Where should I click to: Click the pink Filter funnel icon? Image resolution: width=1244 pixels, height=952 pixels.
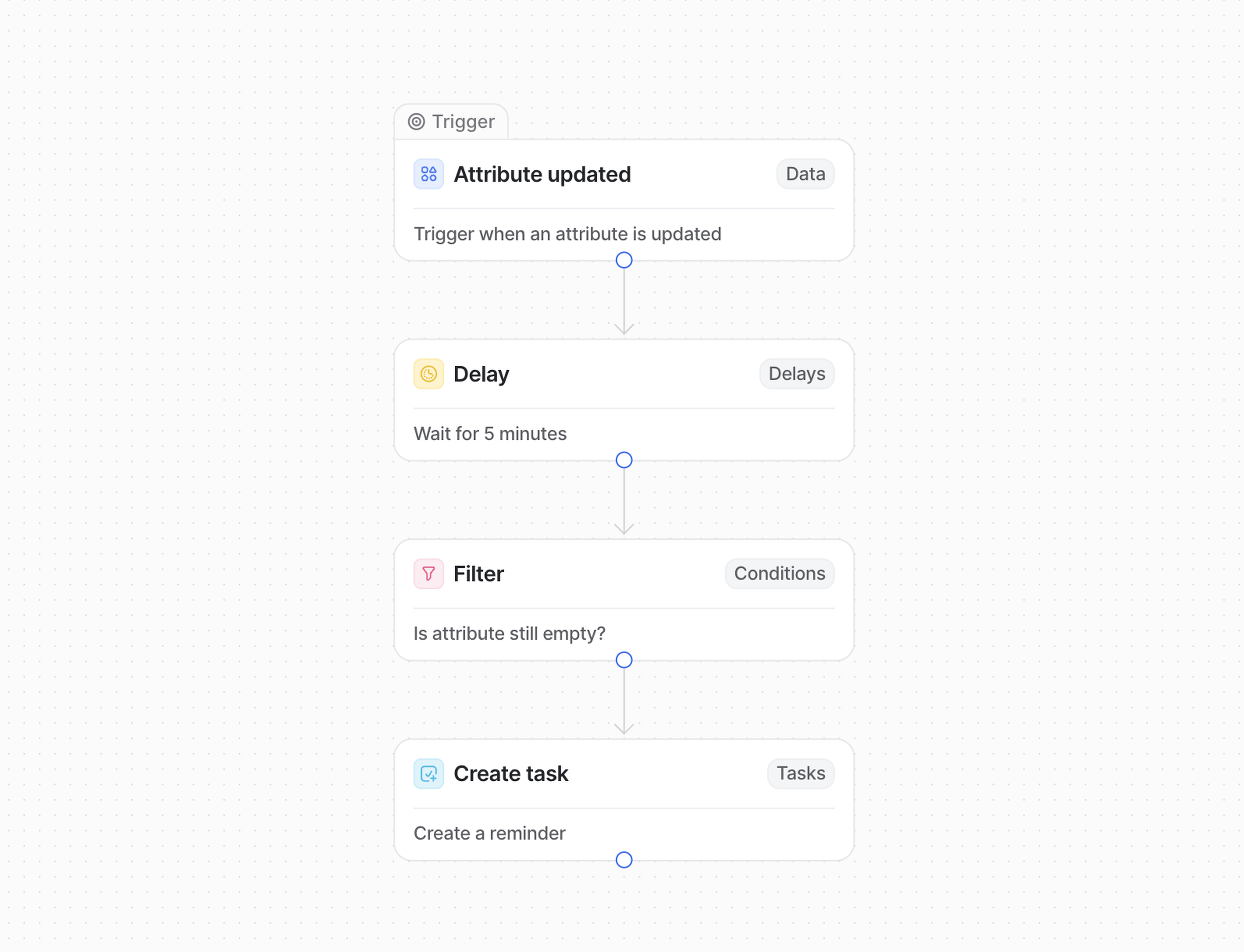coord(429,573)
